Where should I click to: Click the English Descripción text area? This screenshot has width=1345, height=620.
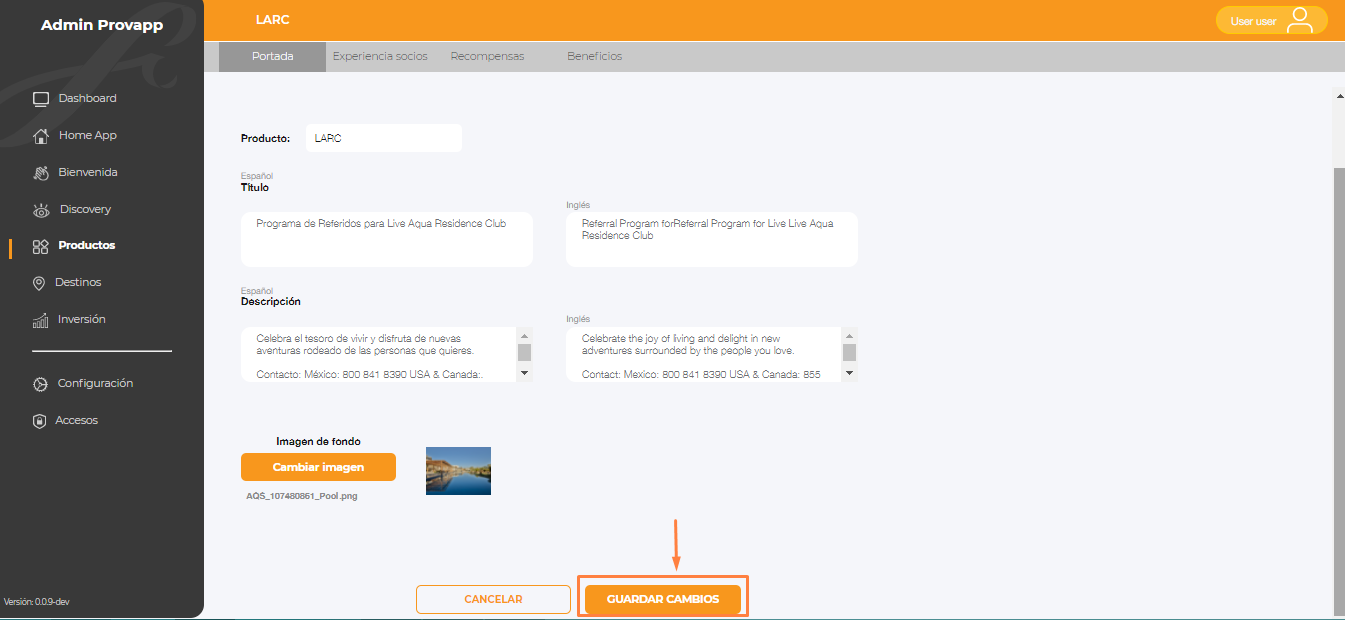point(703,354)
